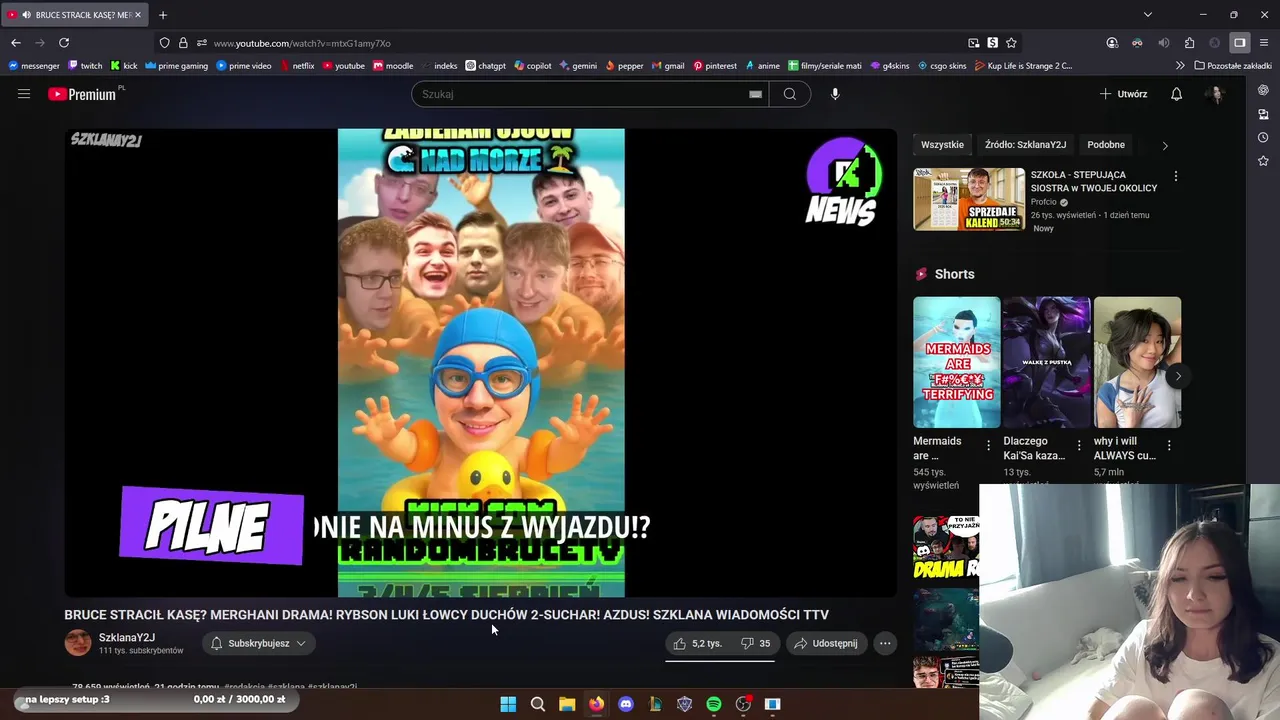
Task: Click the browser address bar URL
Action: [x=302, y=43]
